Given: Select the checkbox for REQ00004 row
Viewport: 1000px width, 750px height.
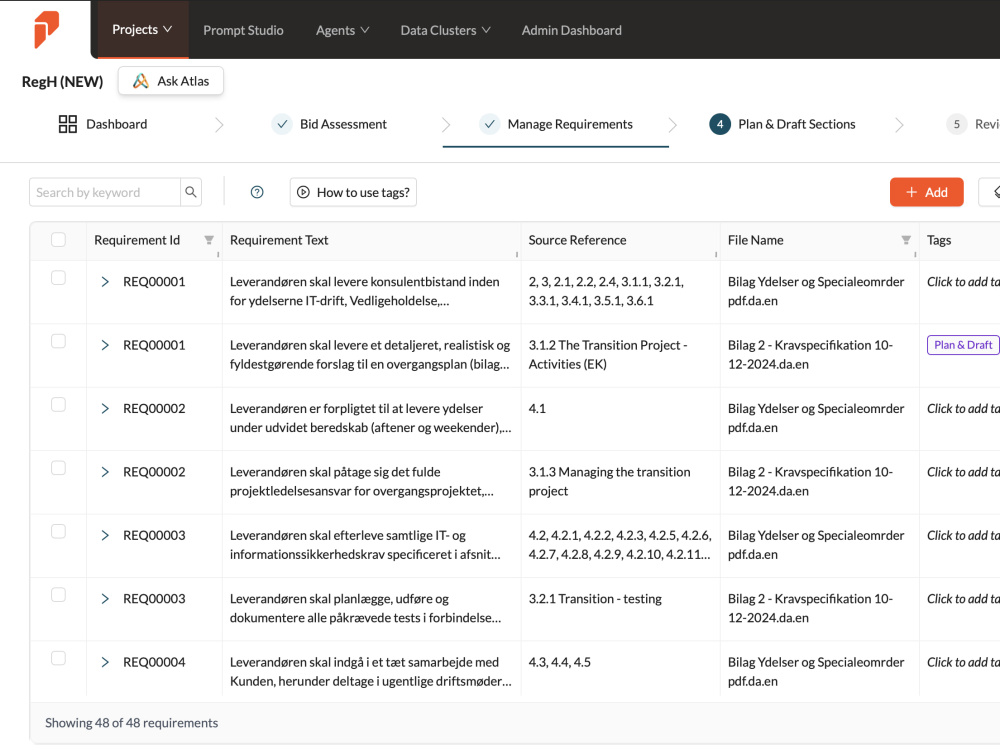Looking at the screenshot, I should [58, 658].
